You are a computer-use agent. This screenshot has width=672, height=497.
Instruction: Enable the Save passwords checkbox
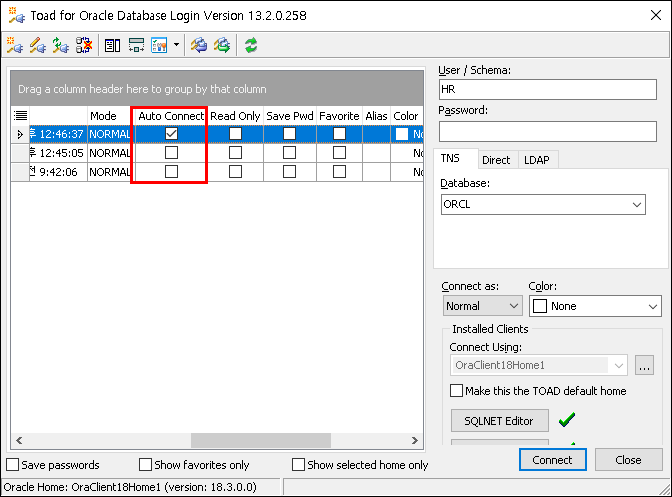click(13, 465)
